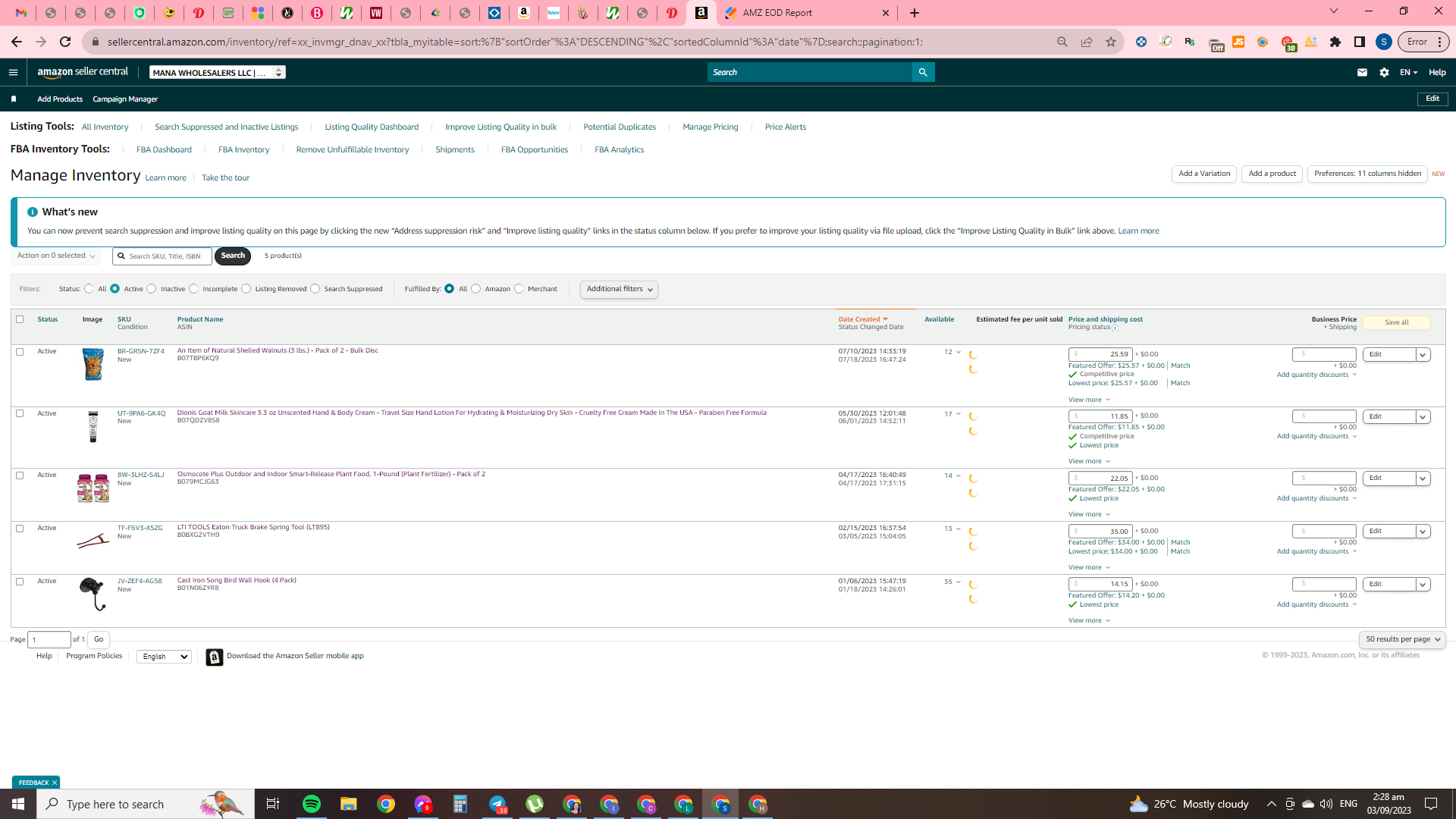Open the browser extensions puzzle icon

(1335, 42)
